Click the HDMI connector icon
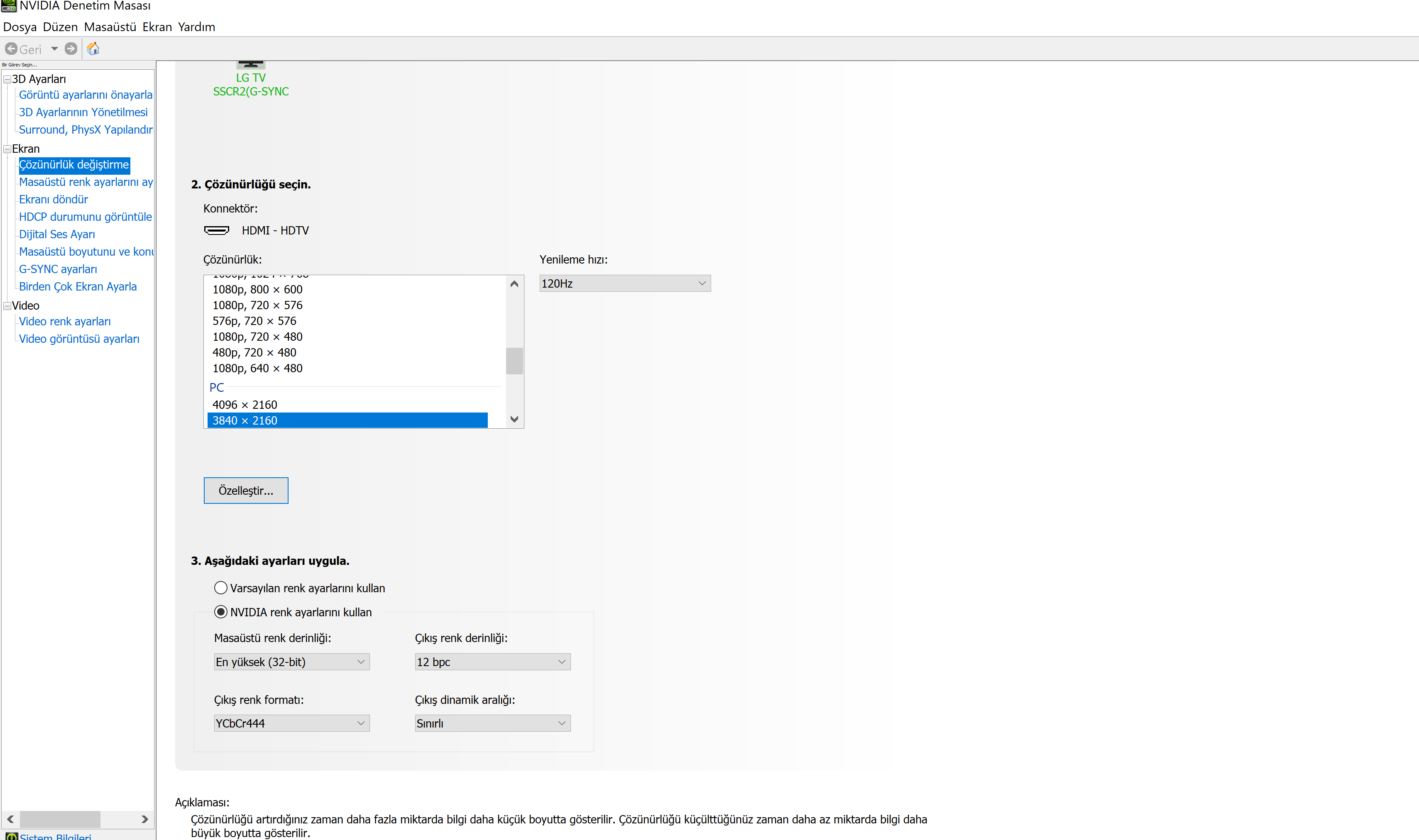Image resolution: width=1419 pixels, height=840 pixels. (216, 230)
